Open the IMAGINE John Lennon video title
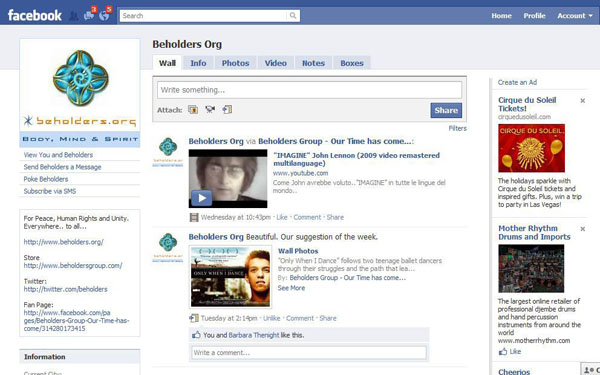Screen dimensions: 600x375 356,159
